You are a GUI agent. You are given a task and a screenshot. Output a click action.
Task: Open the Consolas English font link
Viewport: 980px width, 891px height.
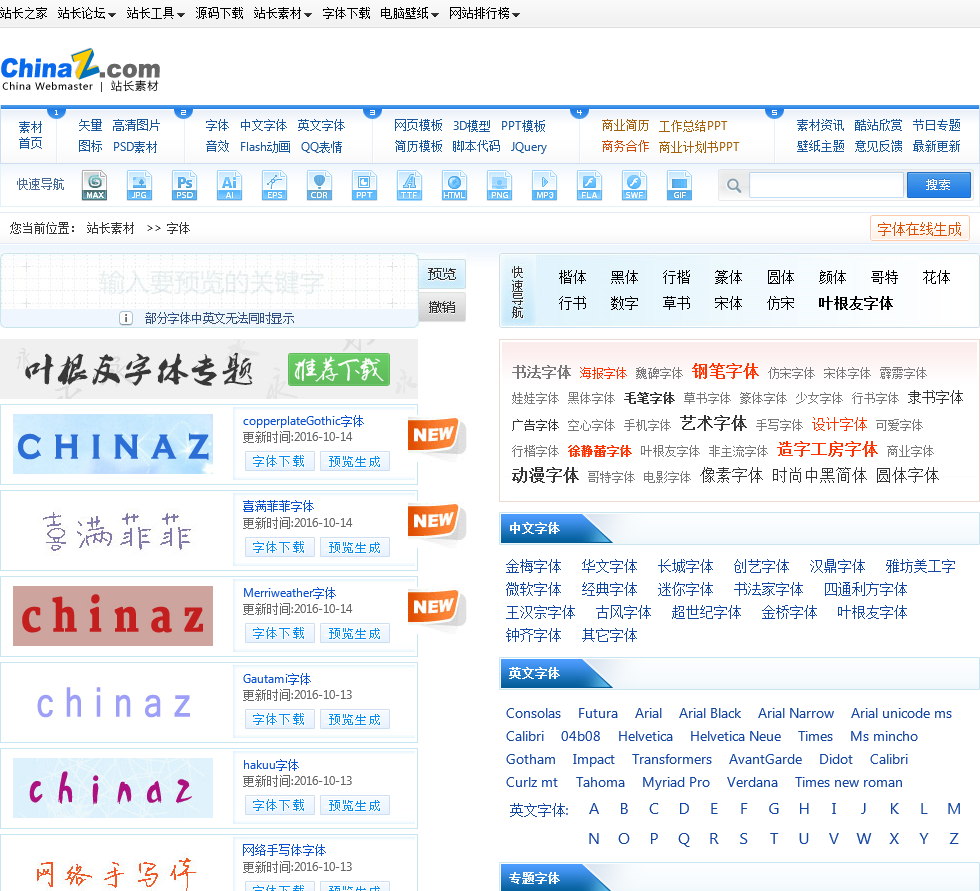(534, 714)
